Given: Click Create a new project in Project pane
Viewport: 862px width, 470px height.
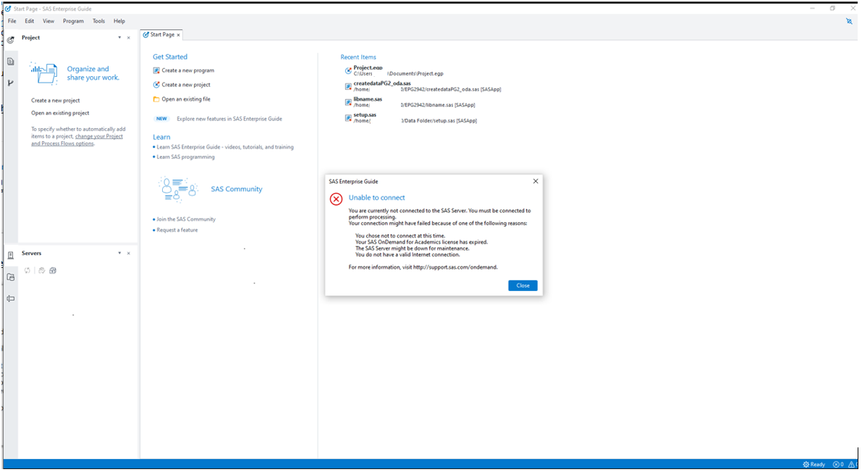Looking at the screenshot, I should coord(56,101).
